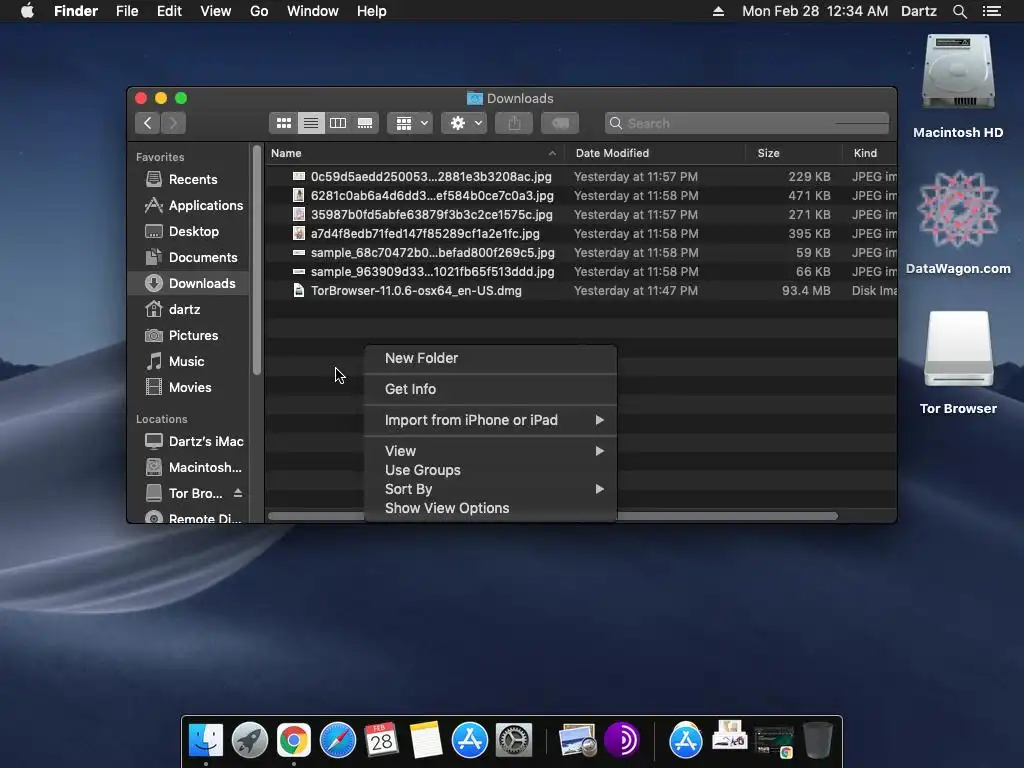This screenshot has width=1024, height=768.
Task: Open Finder from the Dock
Action: 206,740
